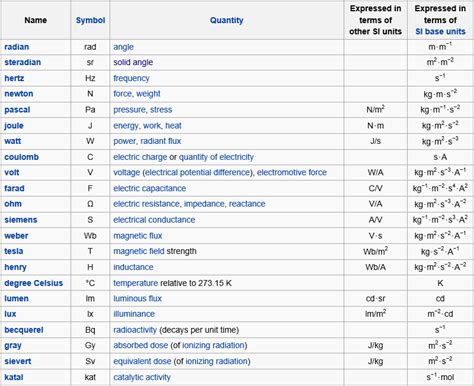474x386 pixels.
Task: Open the reactance link
Action: 247,204
